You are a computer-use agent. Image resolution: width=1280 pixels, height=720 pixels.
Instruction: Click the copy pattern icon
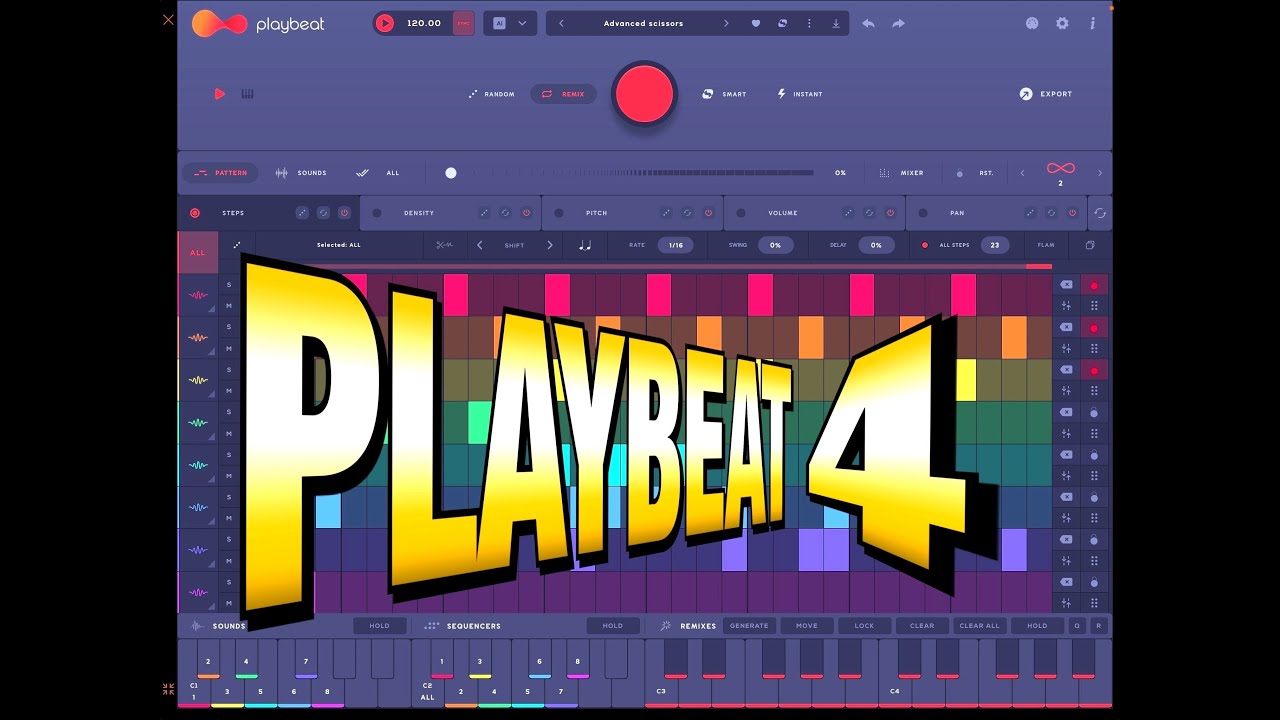point(1090,245)
